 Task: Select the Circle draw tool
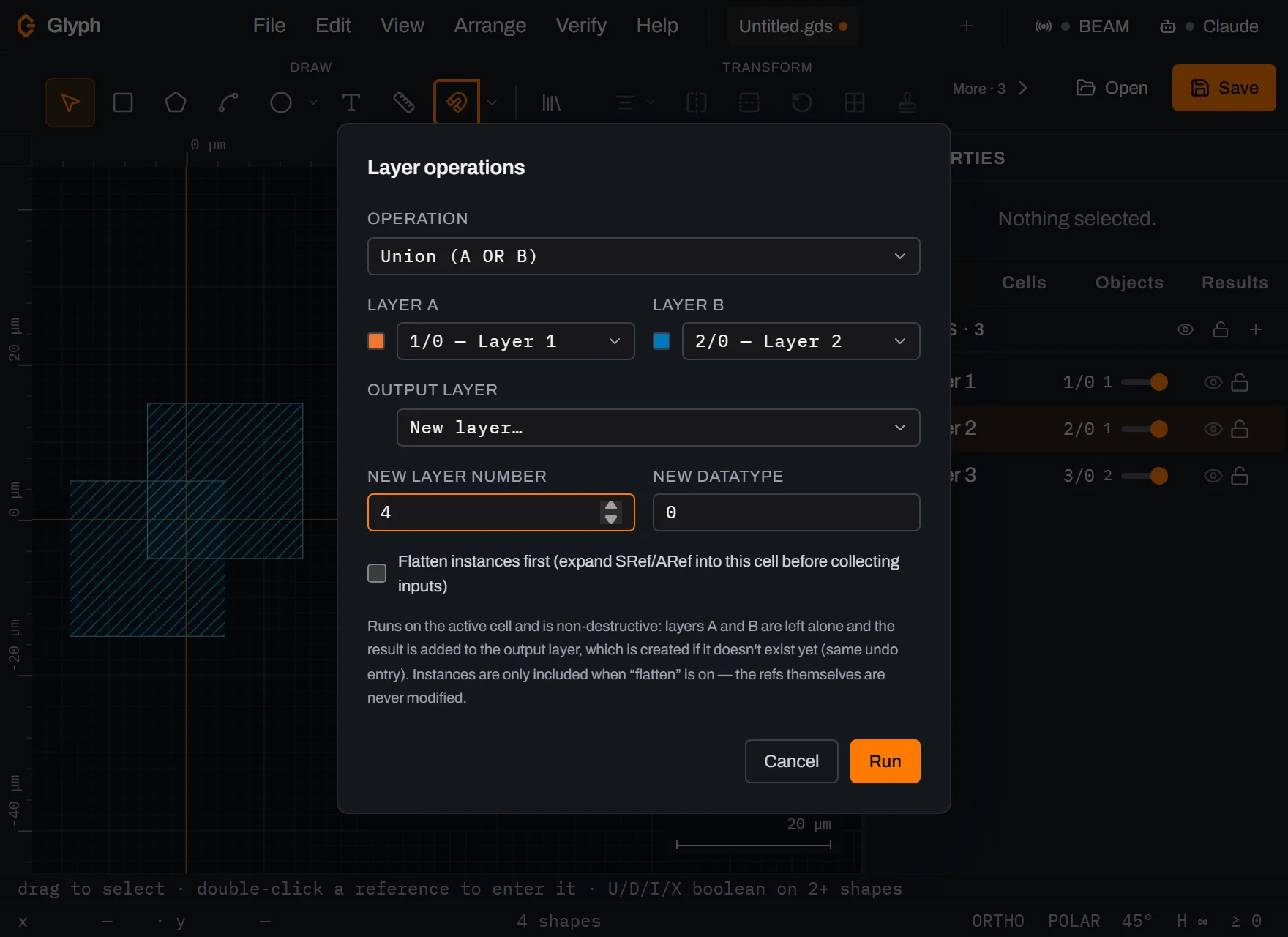coord(281,102)
